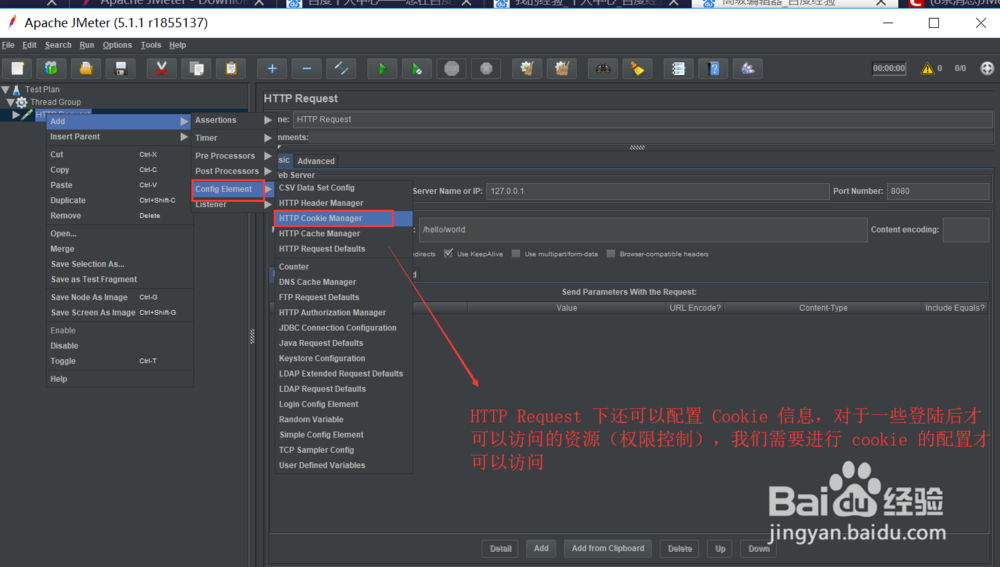This screenshot has height=567, width=1000.
Task: Collapse the Test Plan tree node
Action: point(6,89)
